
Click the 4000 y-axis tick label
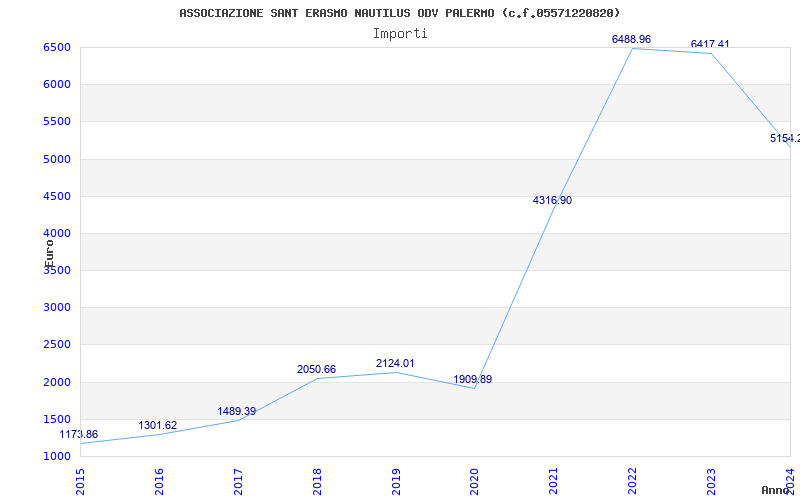(57, 233)
